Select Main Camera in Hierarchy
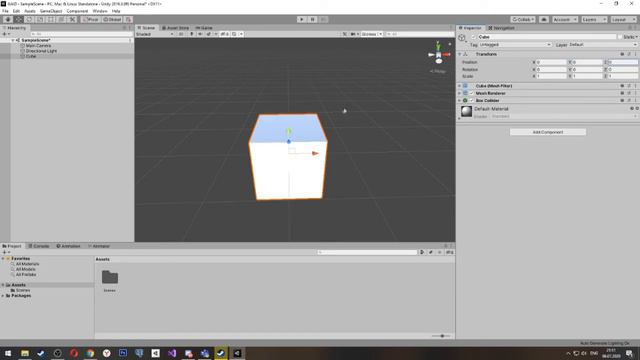This screenshot has width=640, height=360. [x=38, y=46]
